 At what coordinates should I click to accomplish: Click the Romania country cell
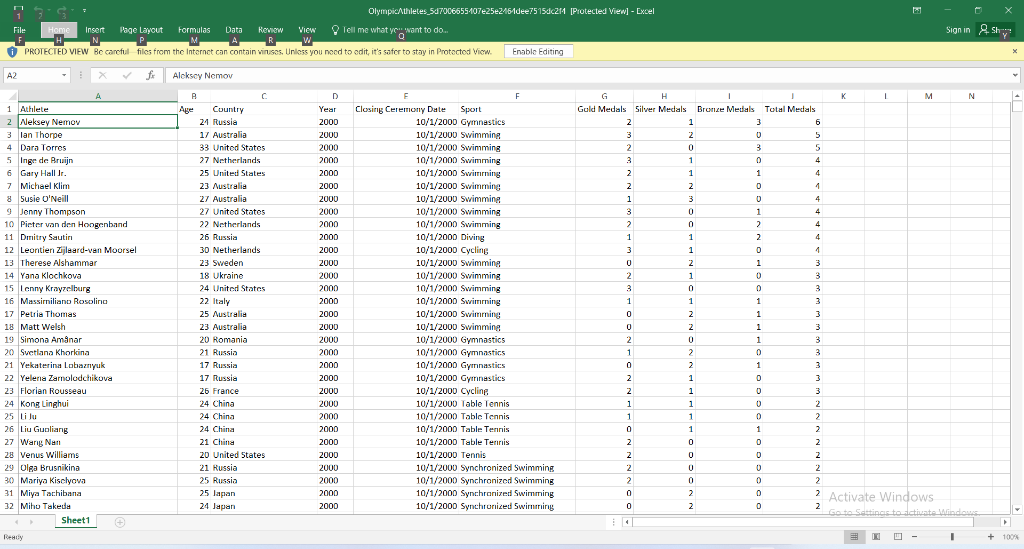click(x=264, y=339)
